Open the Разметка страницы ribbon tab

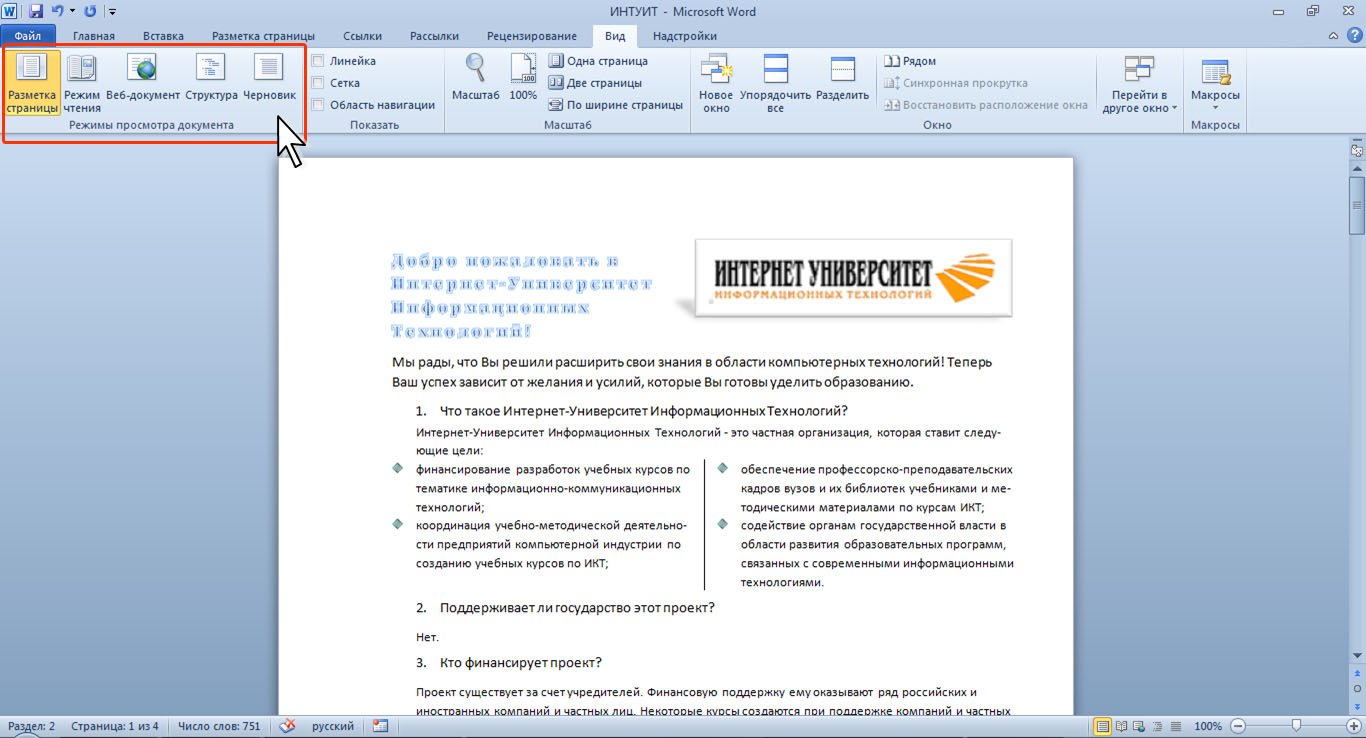coord(263,36)
